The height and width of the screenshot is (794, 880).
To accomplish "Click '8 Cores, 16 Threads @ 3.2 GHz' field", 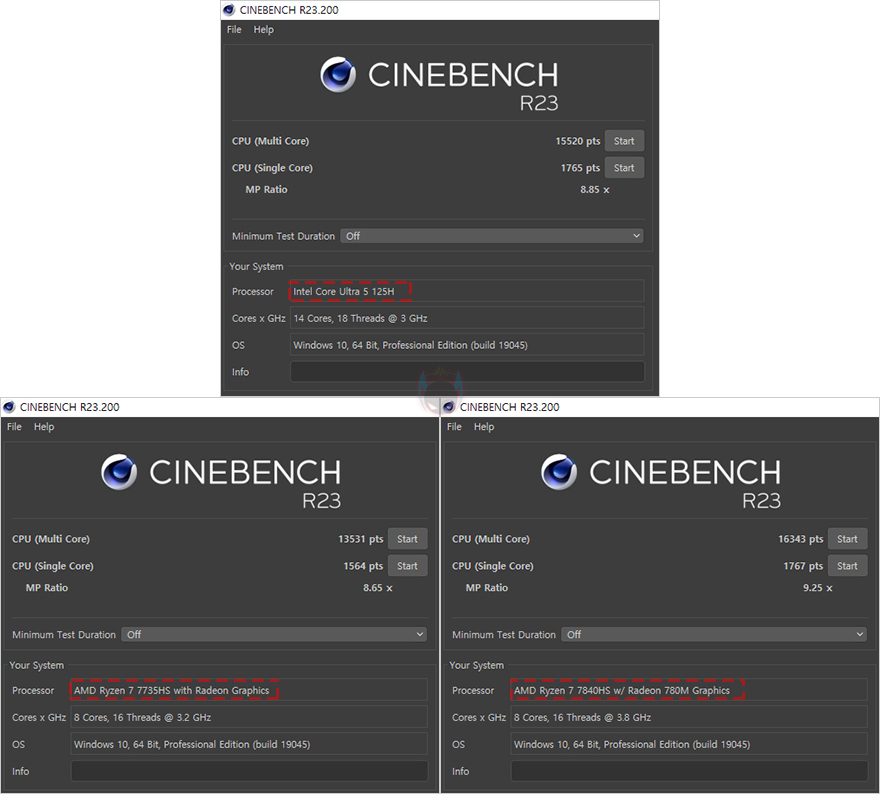I will coord(249,717).
